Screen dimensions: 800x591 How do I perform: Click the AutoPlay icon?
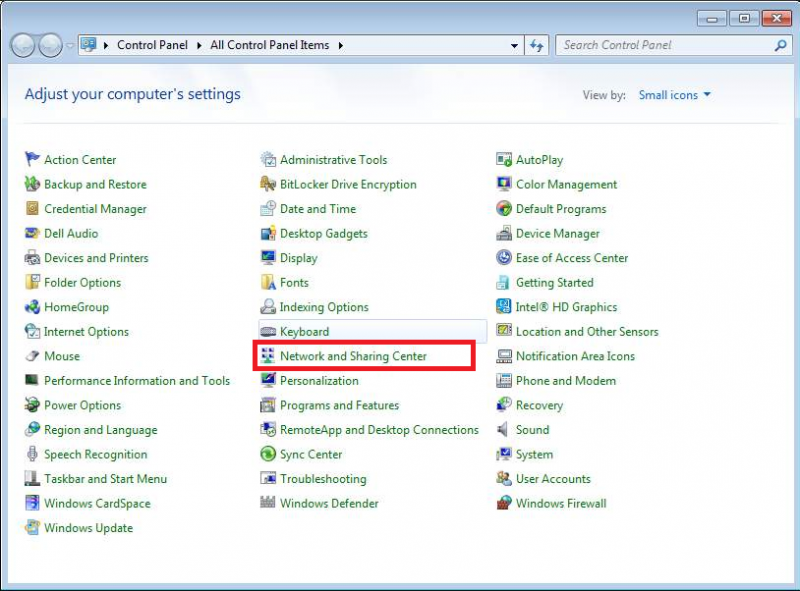click(x=504, y=159)
